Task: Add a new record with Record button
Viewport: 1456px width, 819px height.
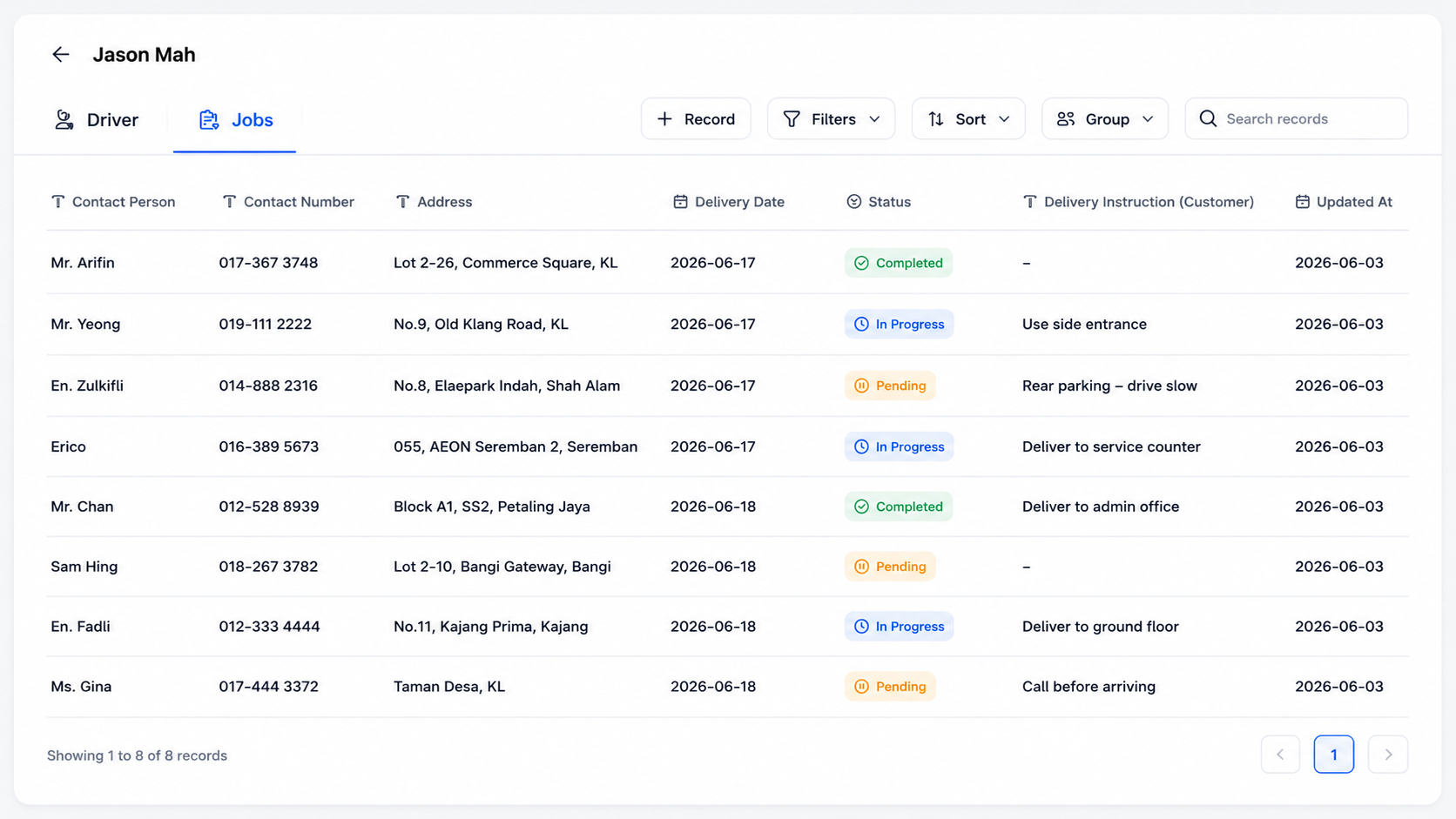Action: 696,118
